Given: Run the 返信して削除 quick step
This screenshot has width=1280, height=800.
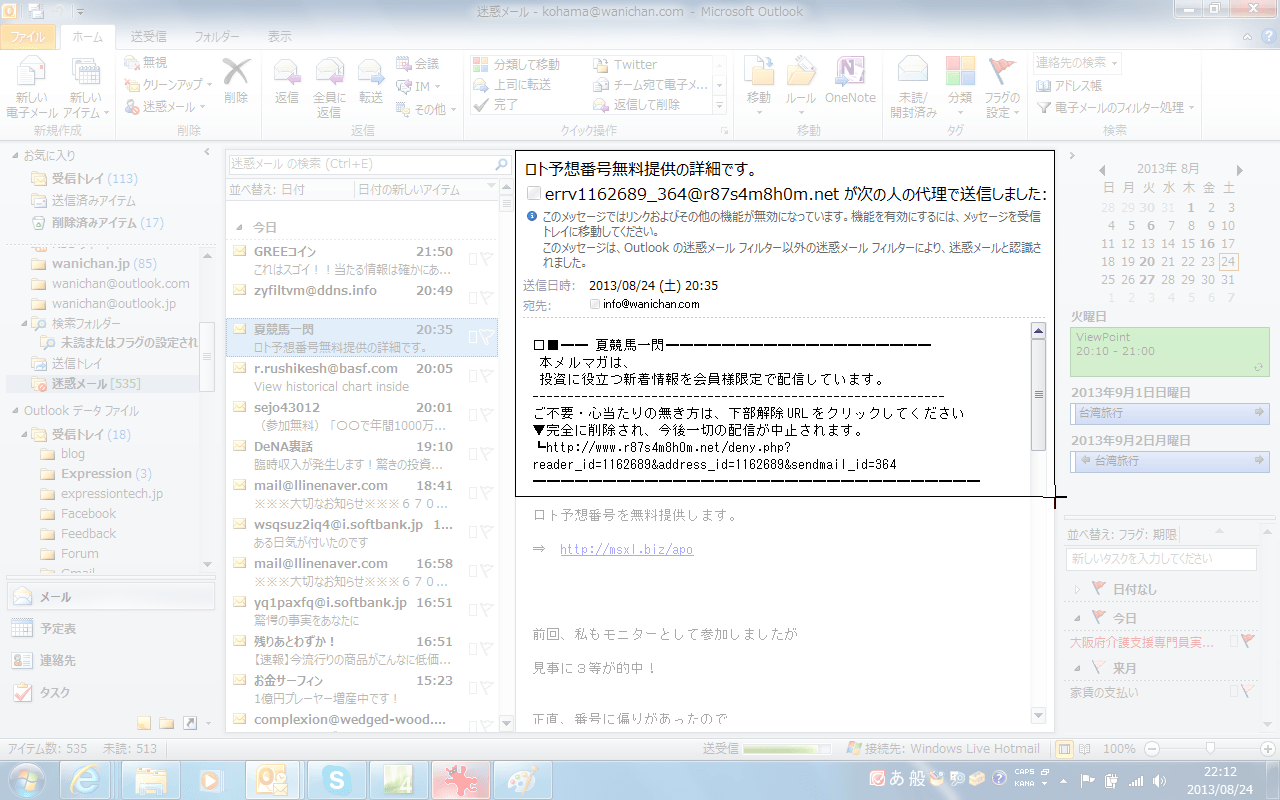Looking at the screenshot, I should [x=637, y=104].
